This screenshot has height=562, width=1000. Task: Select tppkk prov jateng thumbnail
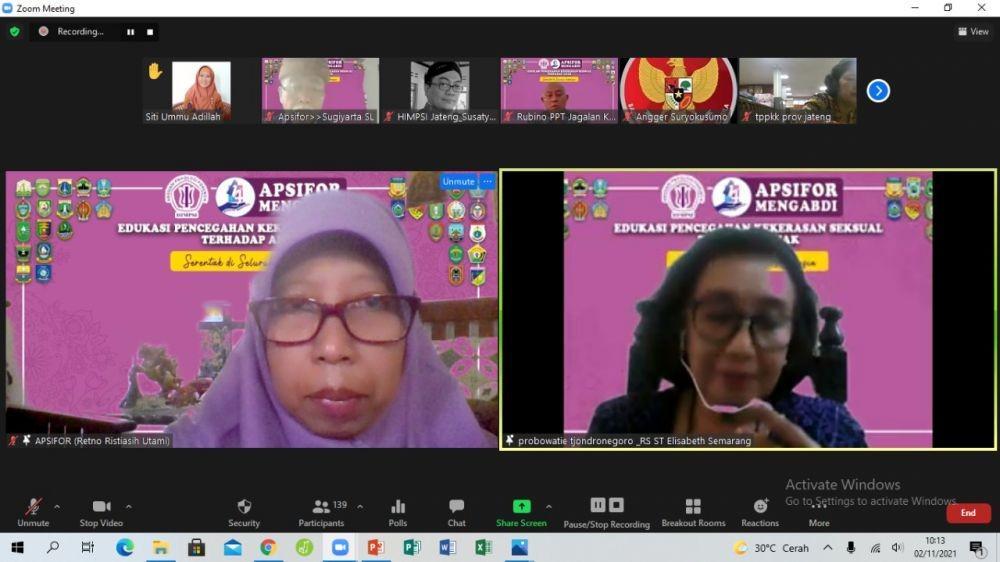798,90
